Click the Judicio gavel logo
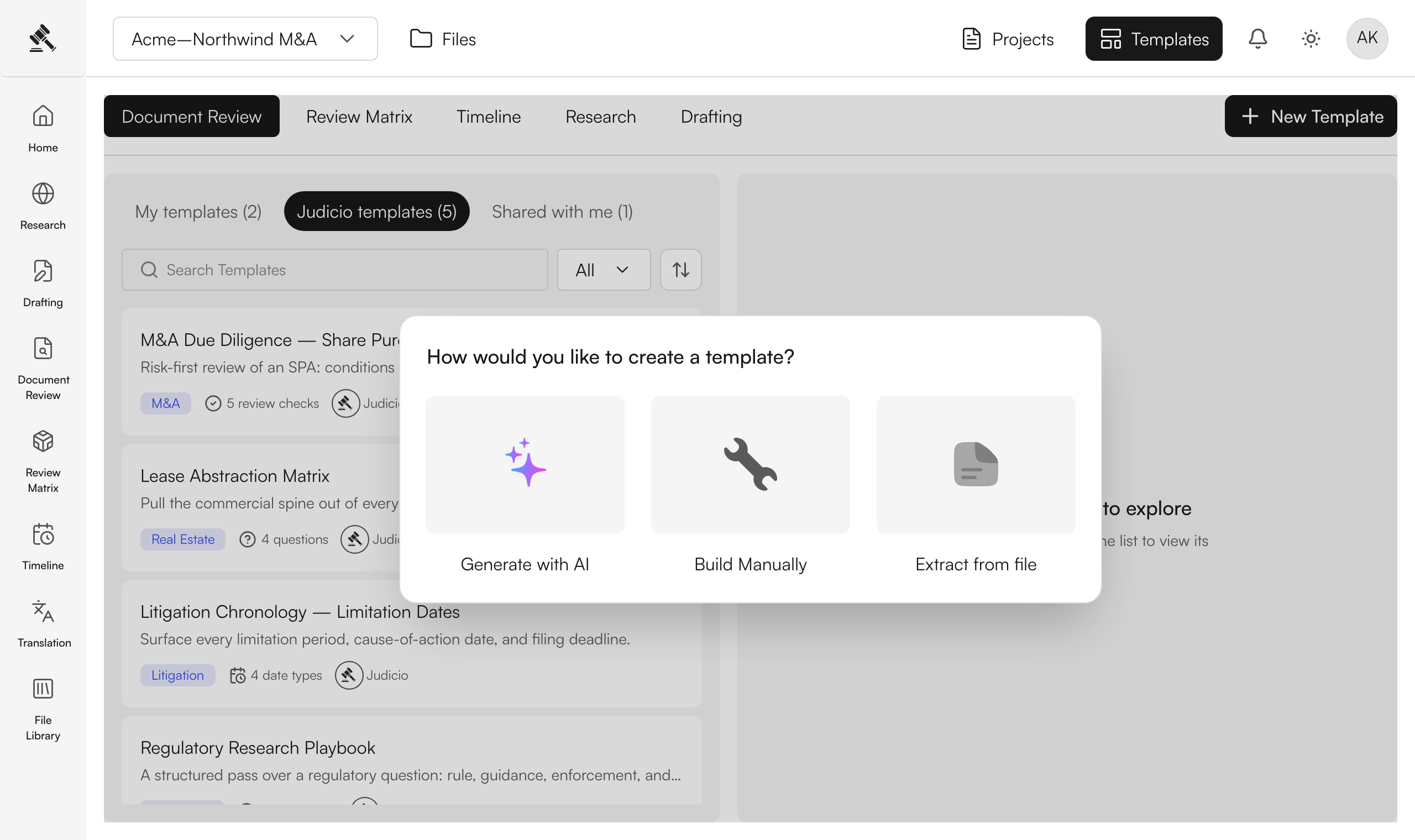 coord(43,39)
